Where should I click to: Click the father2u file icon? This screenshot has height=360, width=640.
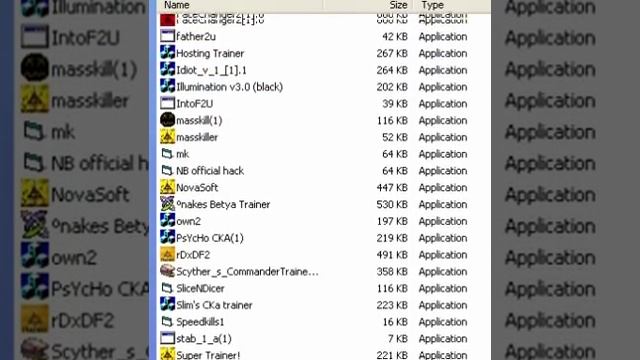167,36
